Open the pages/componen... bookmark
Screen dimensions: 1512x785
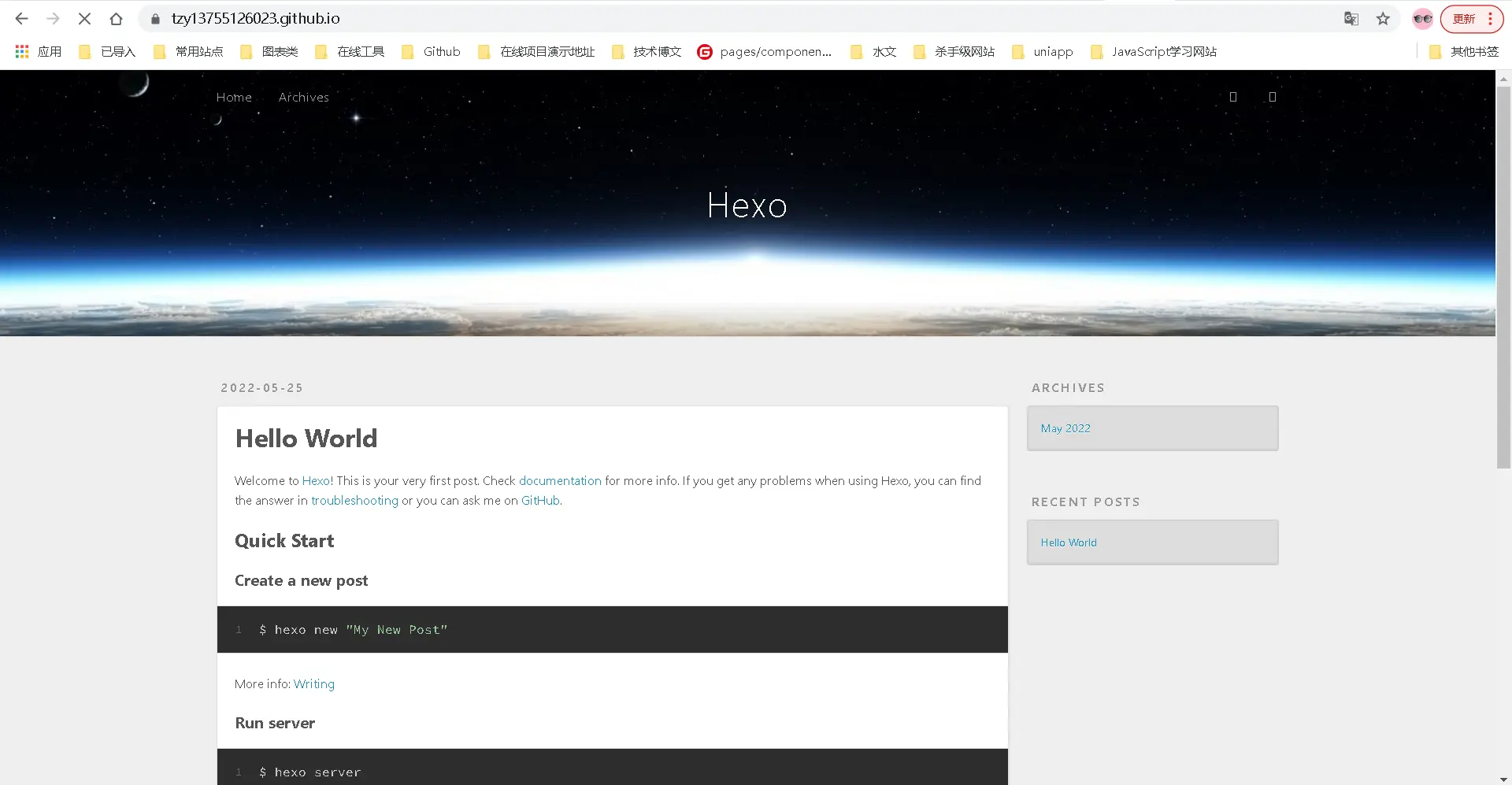pos(765,51)
